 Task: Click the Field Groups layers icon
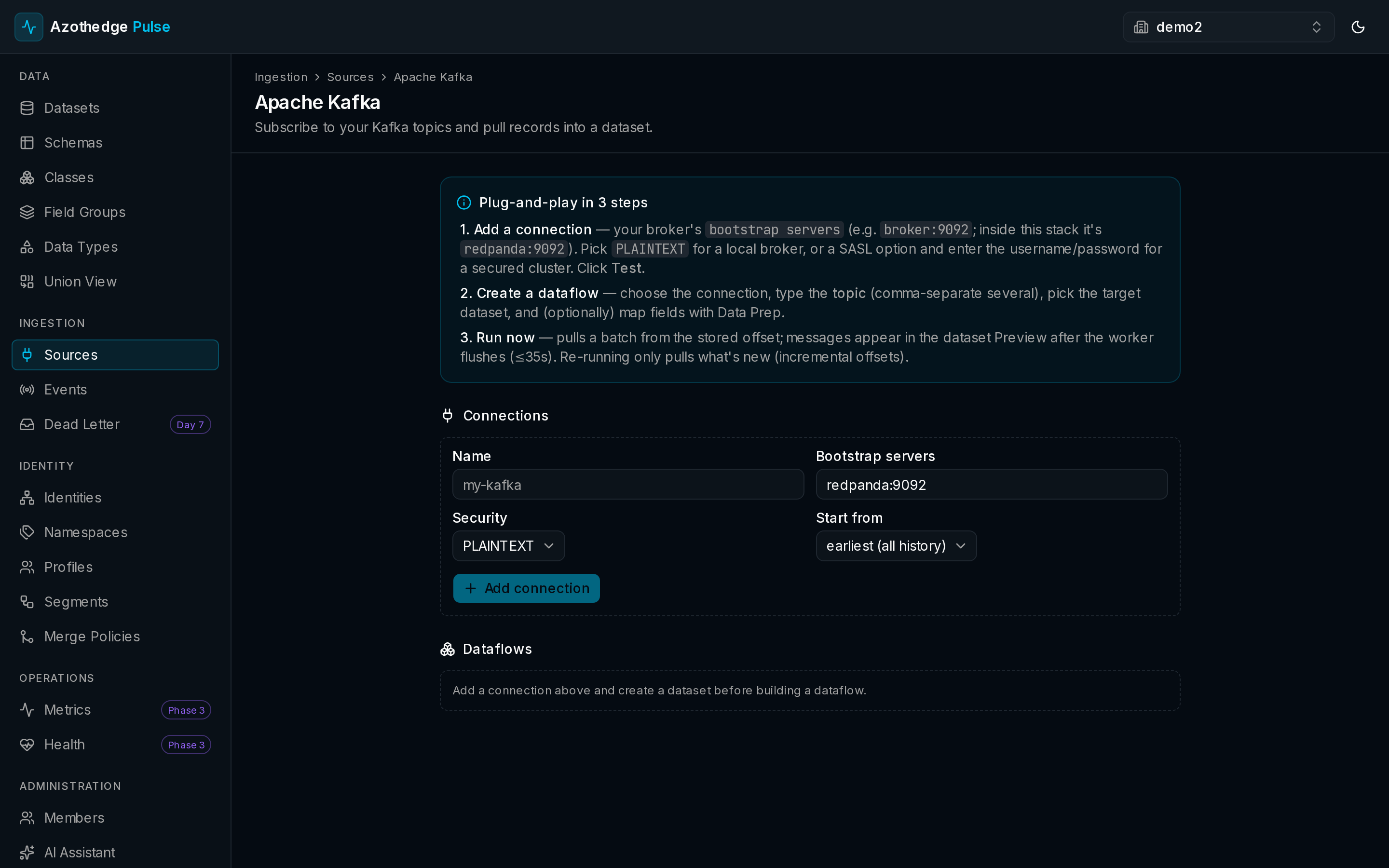[x=27, y=212]
